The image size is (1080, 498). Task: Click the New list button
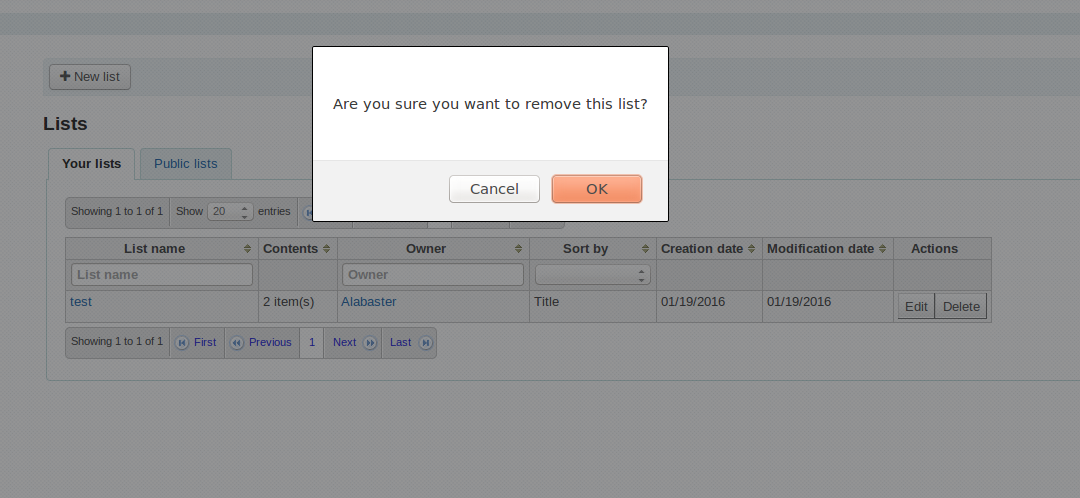[90, 77]
